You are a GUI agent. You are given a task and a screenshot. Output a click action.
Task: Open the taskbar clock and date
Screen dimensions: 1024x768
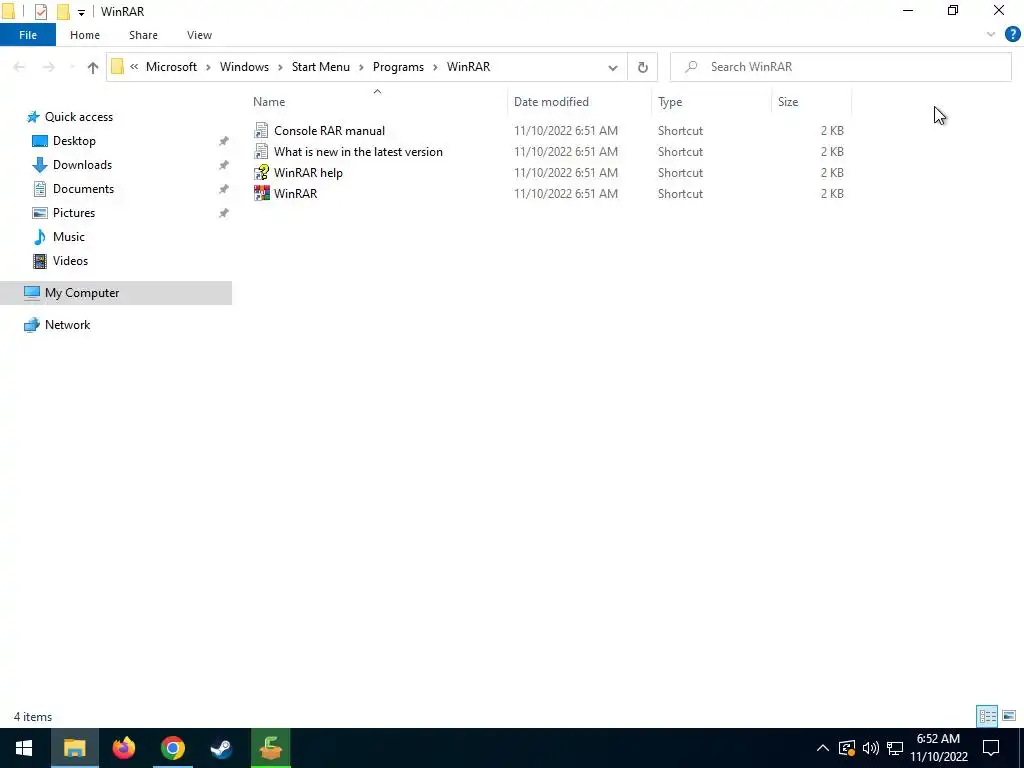pyautogui.click(x=938, y=748)
